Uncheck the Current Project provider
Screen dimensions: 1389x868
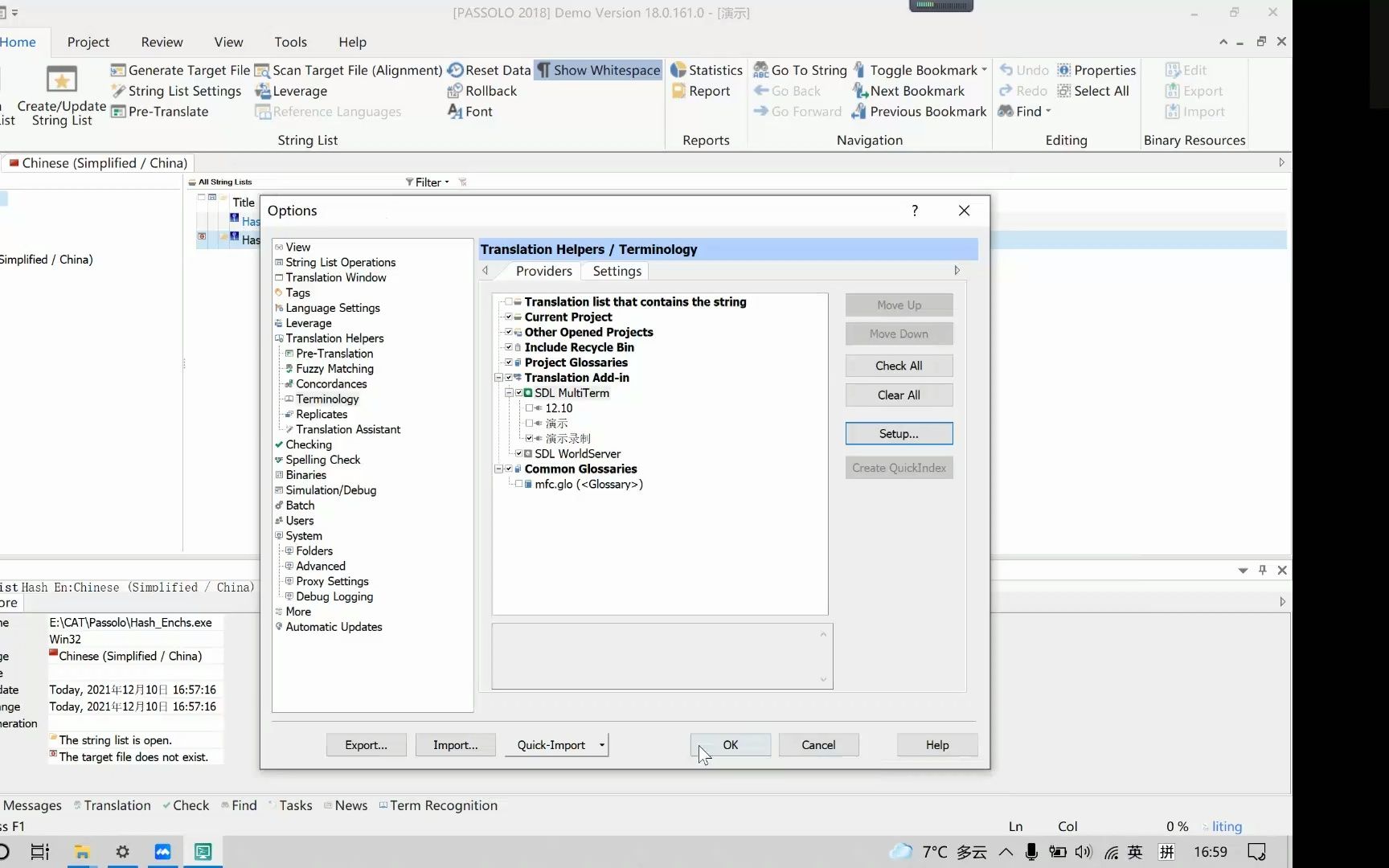[x=508, y=317]
